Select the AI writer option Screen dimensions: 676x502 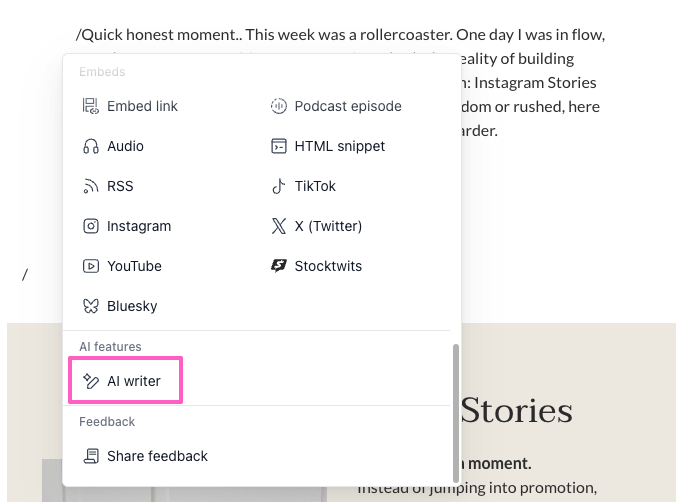tap(125, 380)
